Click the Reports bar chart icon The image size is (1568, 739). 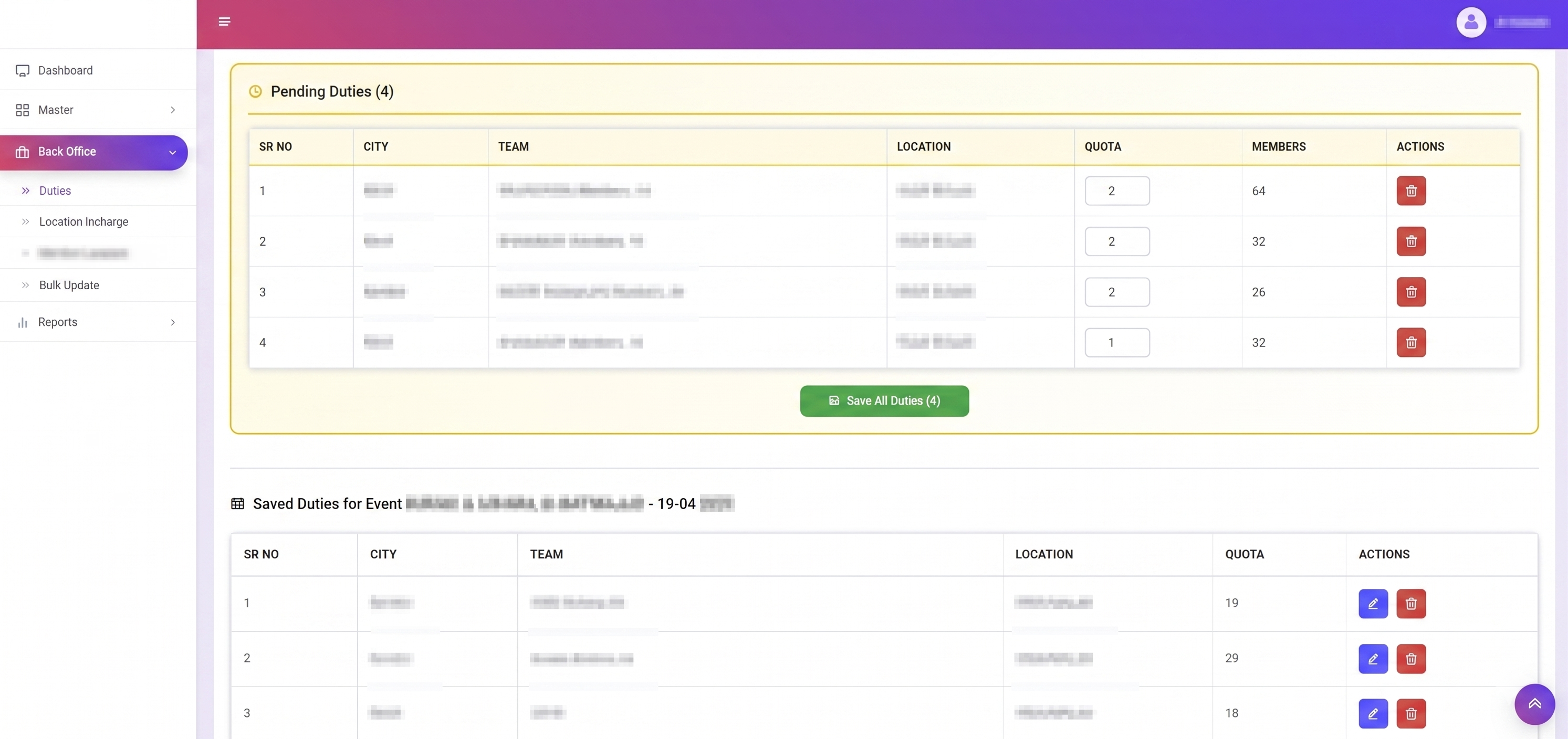click(x=23, y=322)
